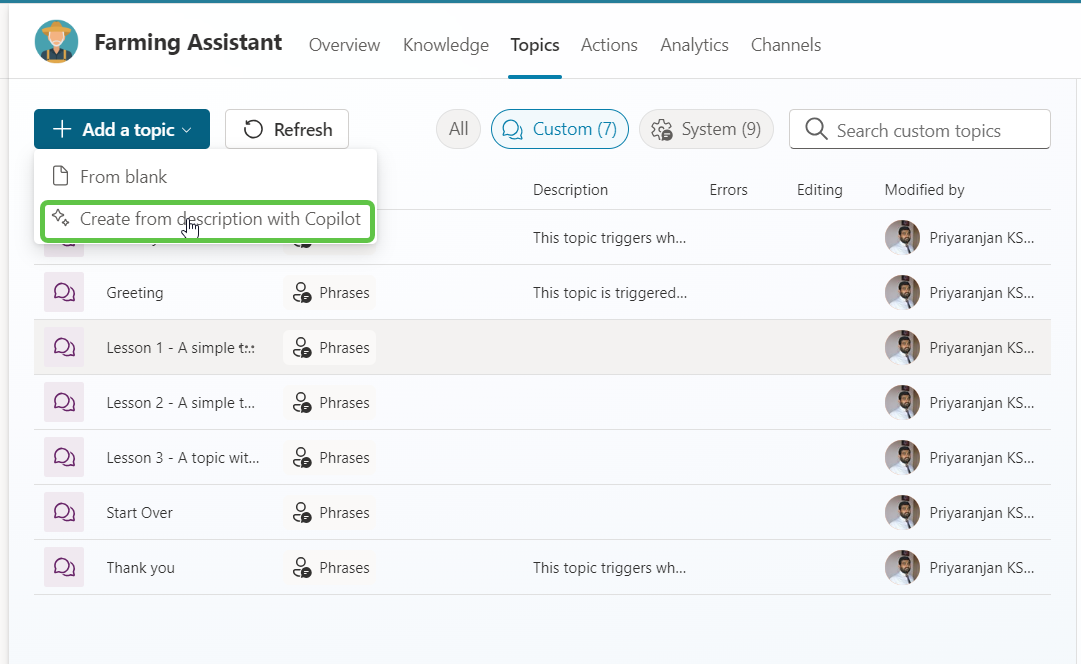
Task: Click the Lesson 3 topic chat icon
Action: (x=64, y=458)
